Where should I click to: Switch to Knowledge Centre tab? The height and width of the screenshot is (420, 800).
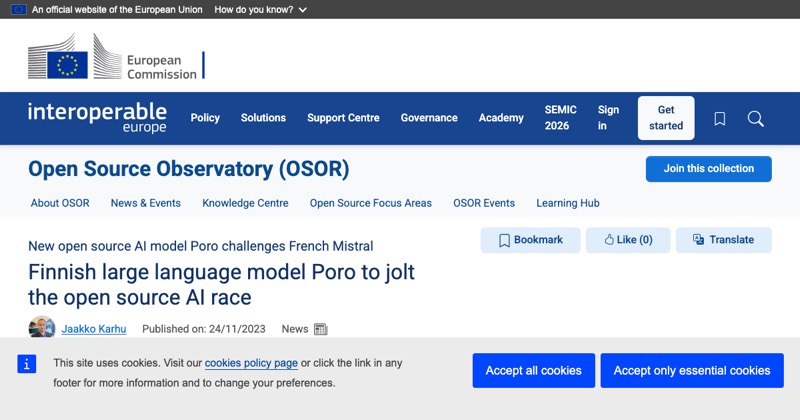245,203
